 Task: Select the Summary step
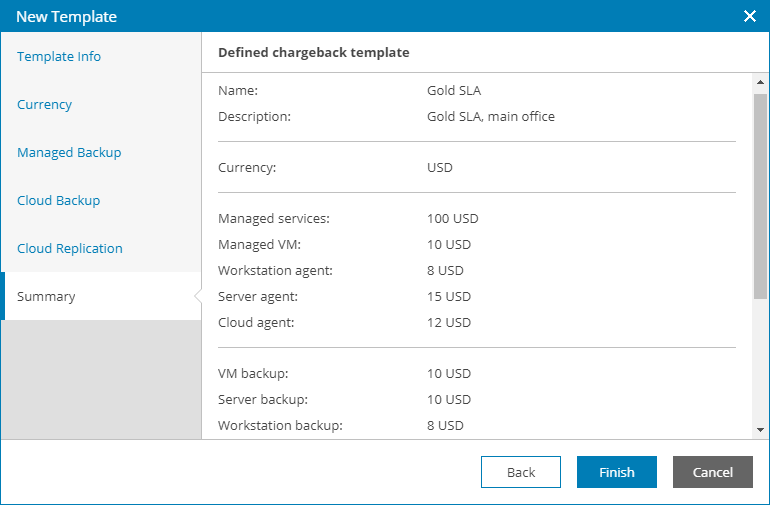[46, 297]
